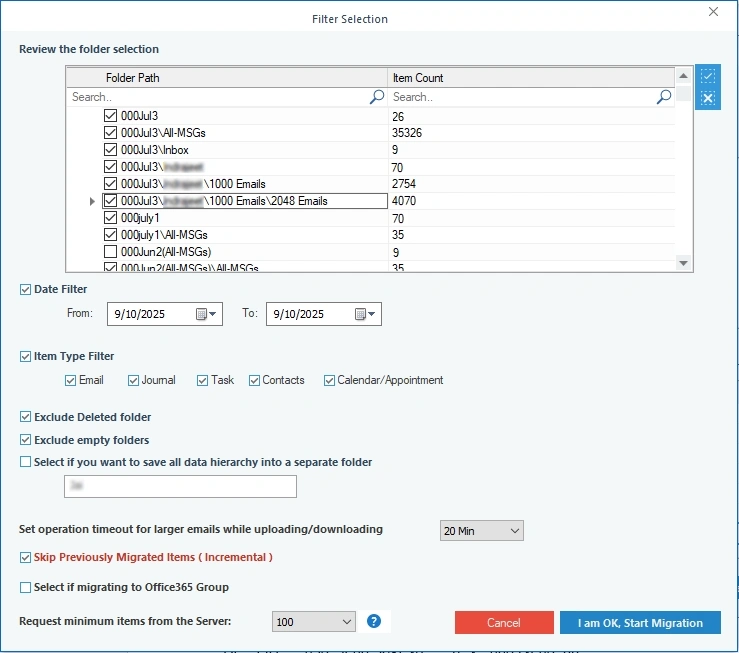Enable saving data hierarchy into separate folder
Image resolution: width=739 pixels, height=653 pixels.
click(x=25, y=462)
